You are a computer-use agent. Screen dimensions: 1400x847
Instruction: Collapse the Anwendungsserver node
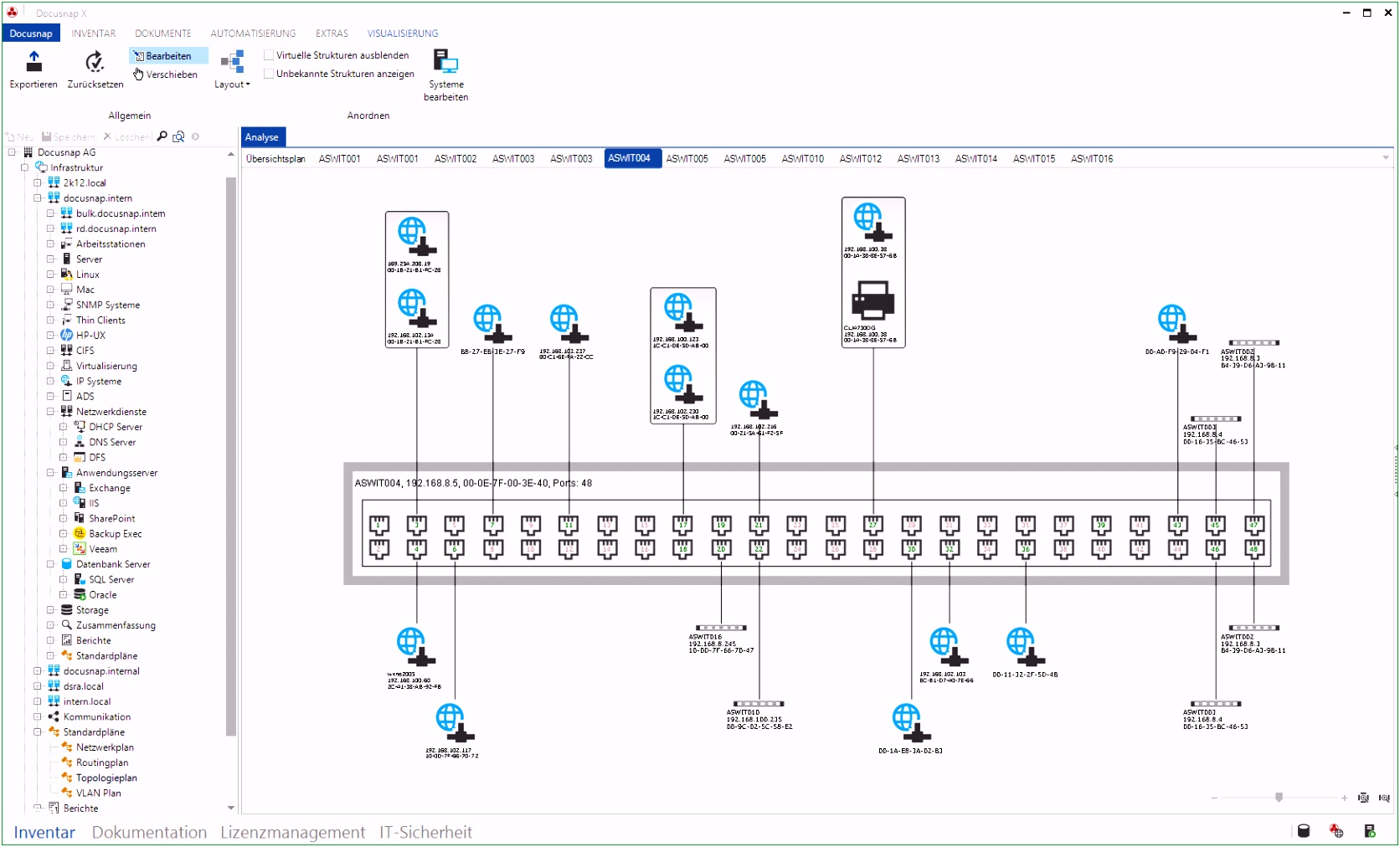pos(51,473)
